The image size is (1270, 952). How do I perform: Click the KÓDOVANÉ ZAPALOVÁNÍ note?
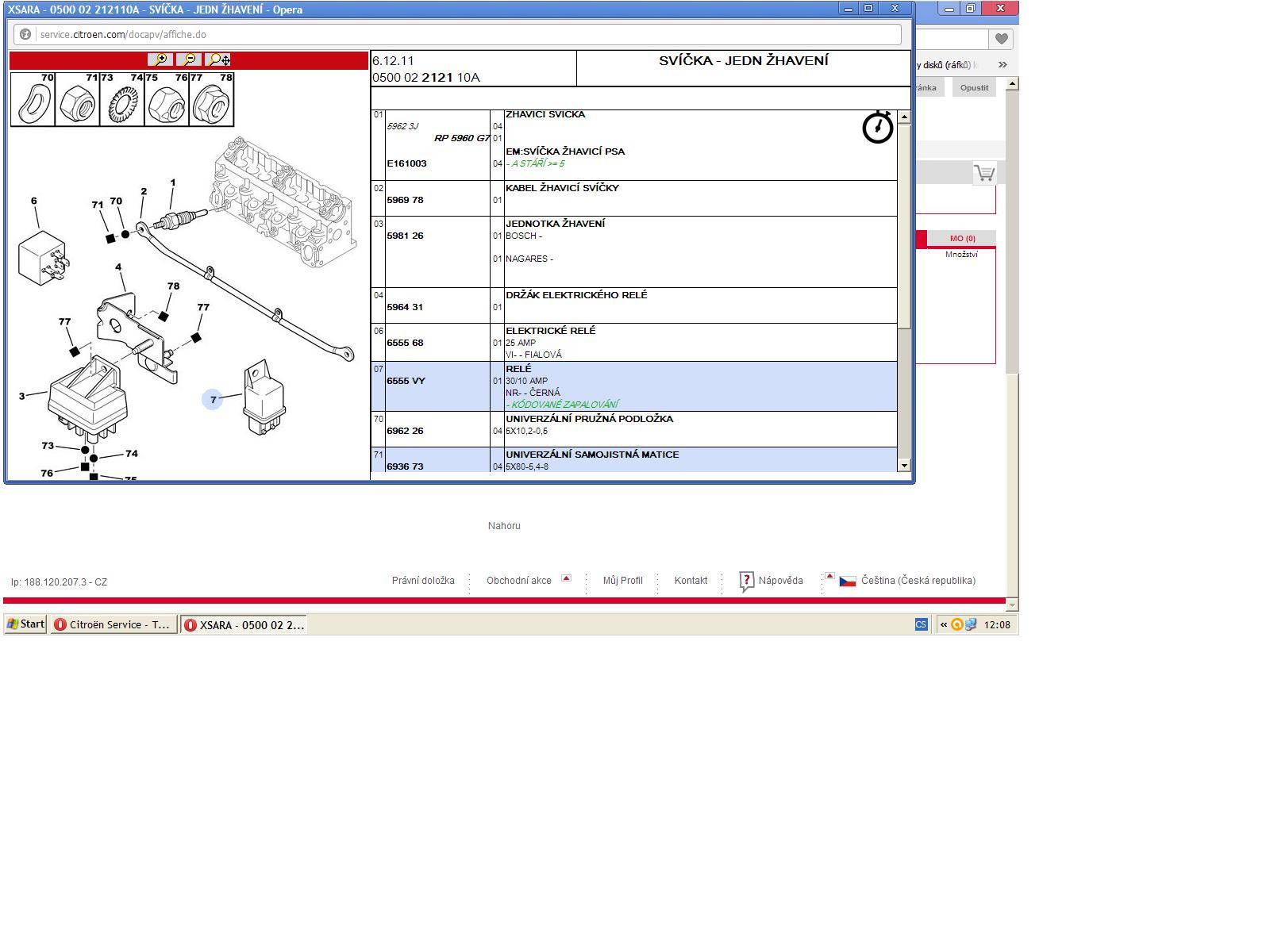(562, 405)
